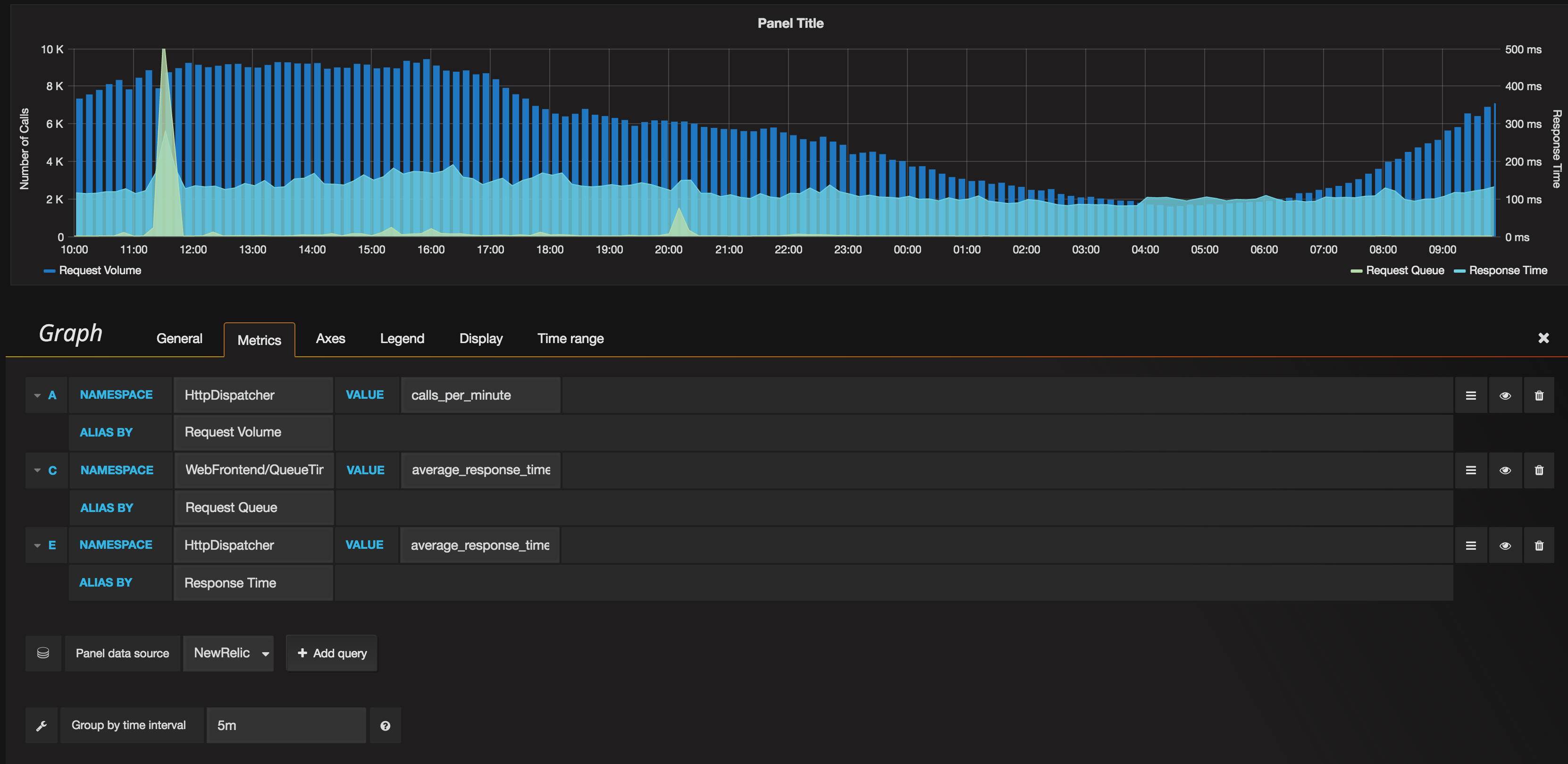Click the cyan Response Time legend color swatch
This screenshot has width=1568, height=764.
[x=1459, y=271]
